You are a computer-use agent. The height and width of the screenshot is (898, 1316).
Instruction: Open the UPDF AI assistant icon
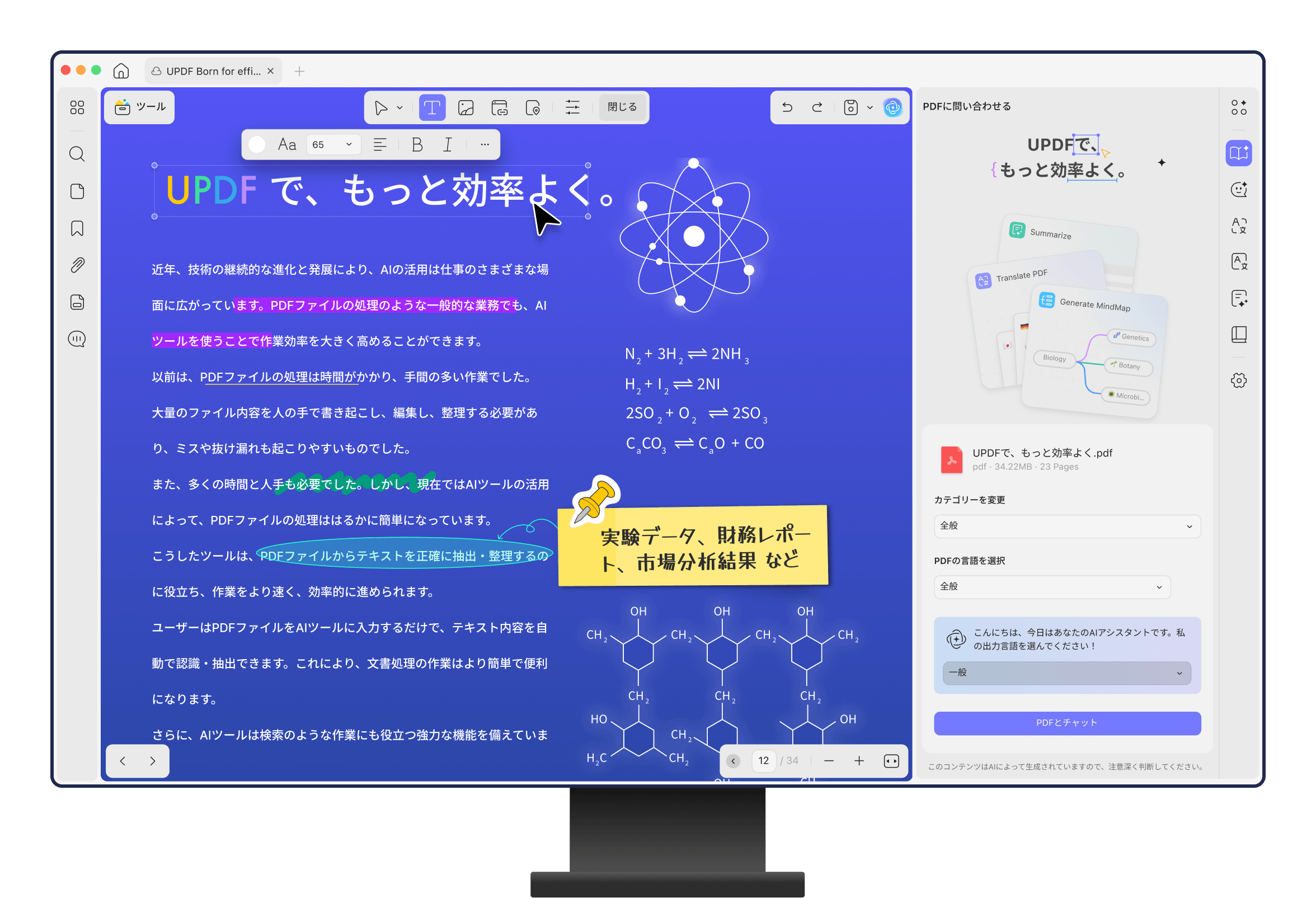892,107
